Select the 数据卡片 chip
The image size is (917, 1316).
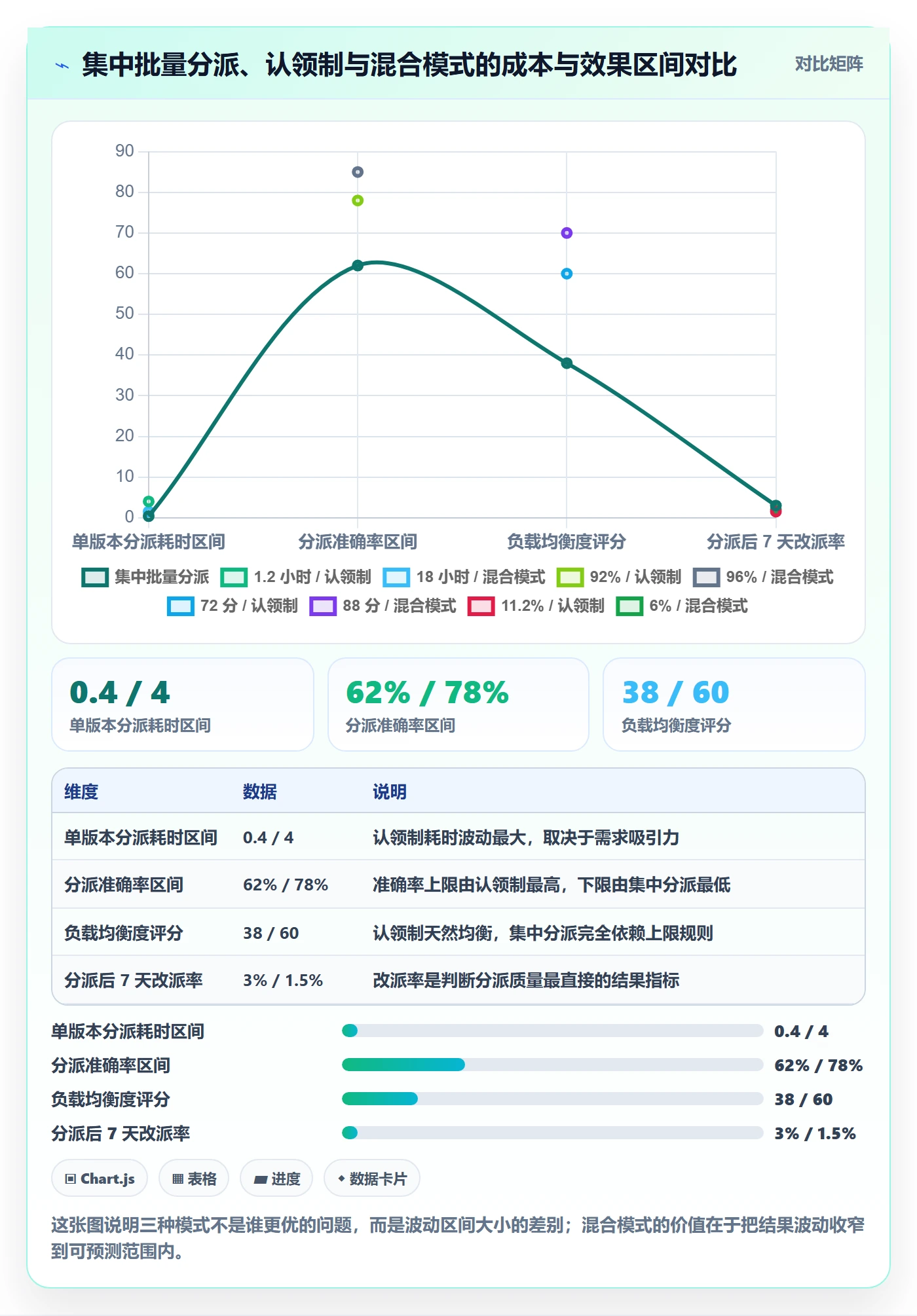coord(372,1179)
